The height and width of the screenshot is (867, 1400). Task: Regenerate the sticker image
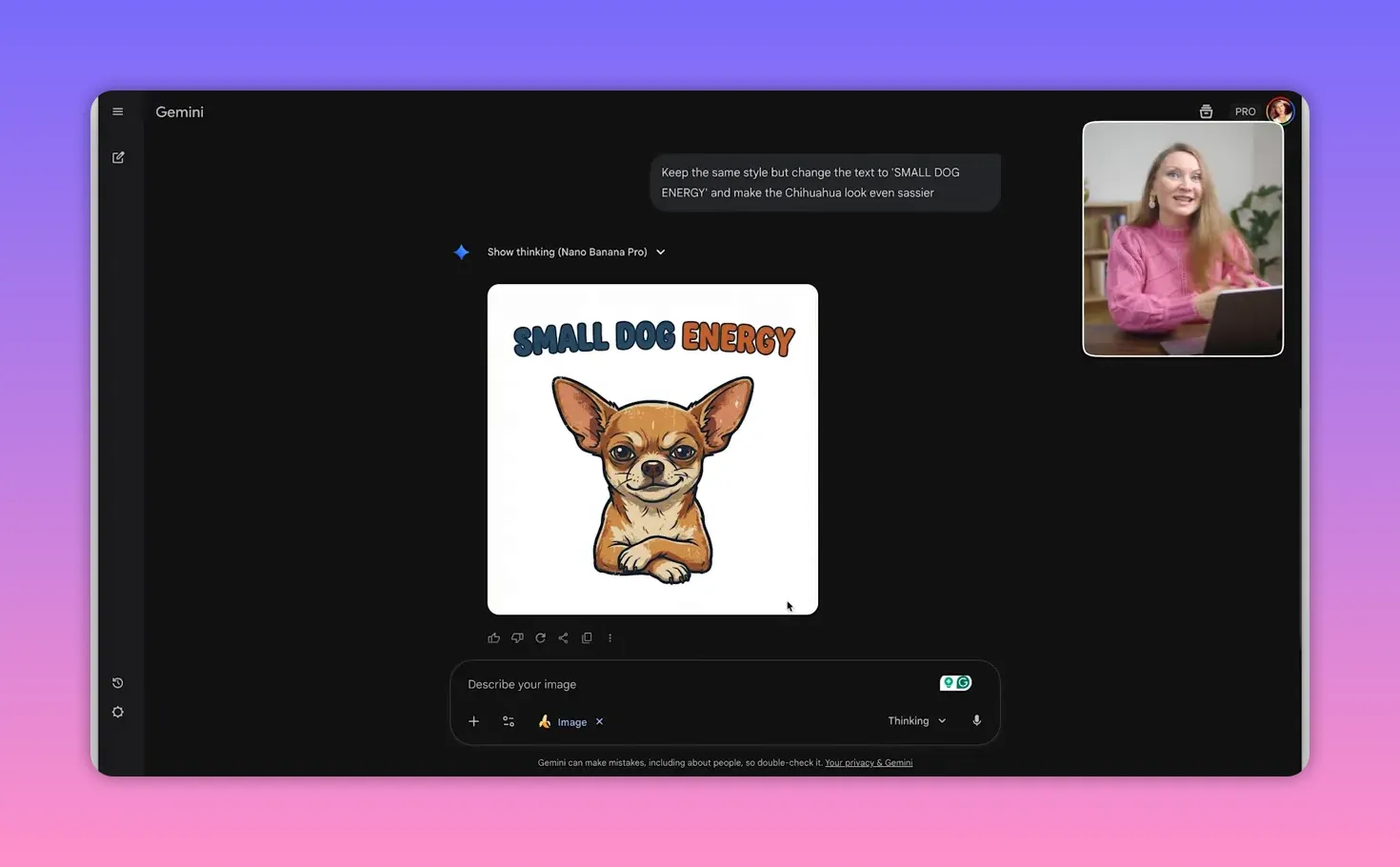(x=540, y=637)
